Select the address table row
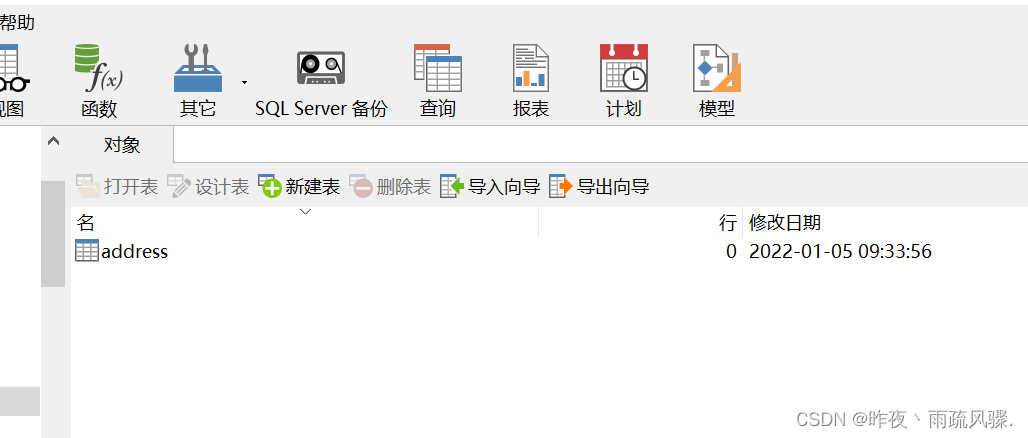Image resolution: width=1028 pixels, height=438 pixels. click(549, 251)
